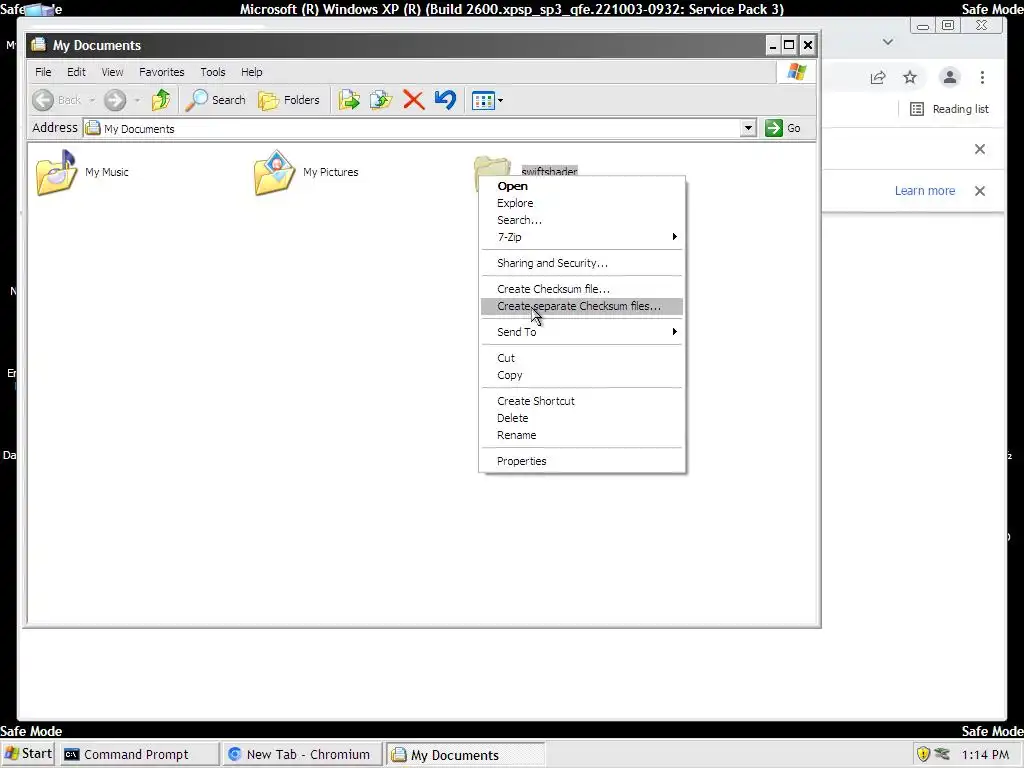Expand the Views dropdown arrow

500,101
